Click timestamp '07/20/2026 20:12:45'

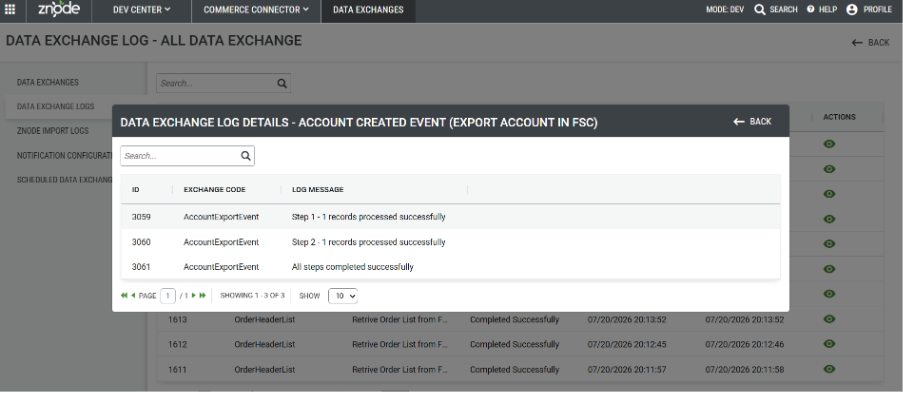point(627,344)
